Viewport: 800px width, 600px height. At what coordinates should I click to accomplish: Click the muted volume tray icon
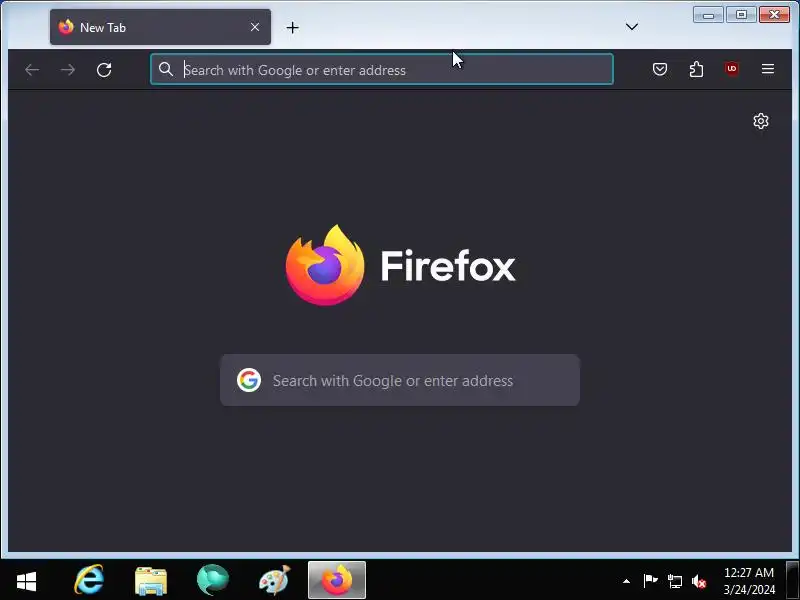(x=698, y=581)
